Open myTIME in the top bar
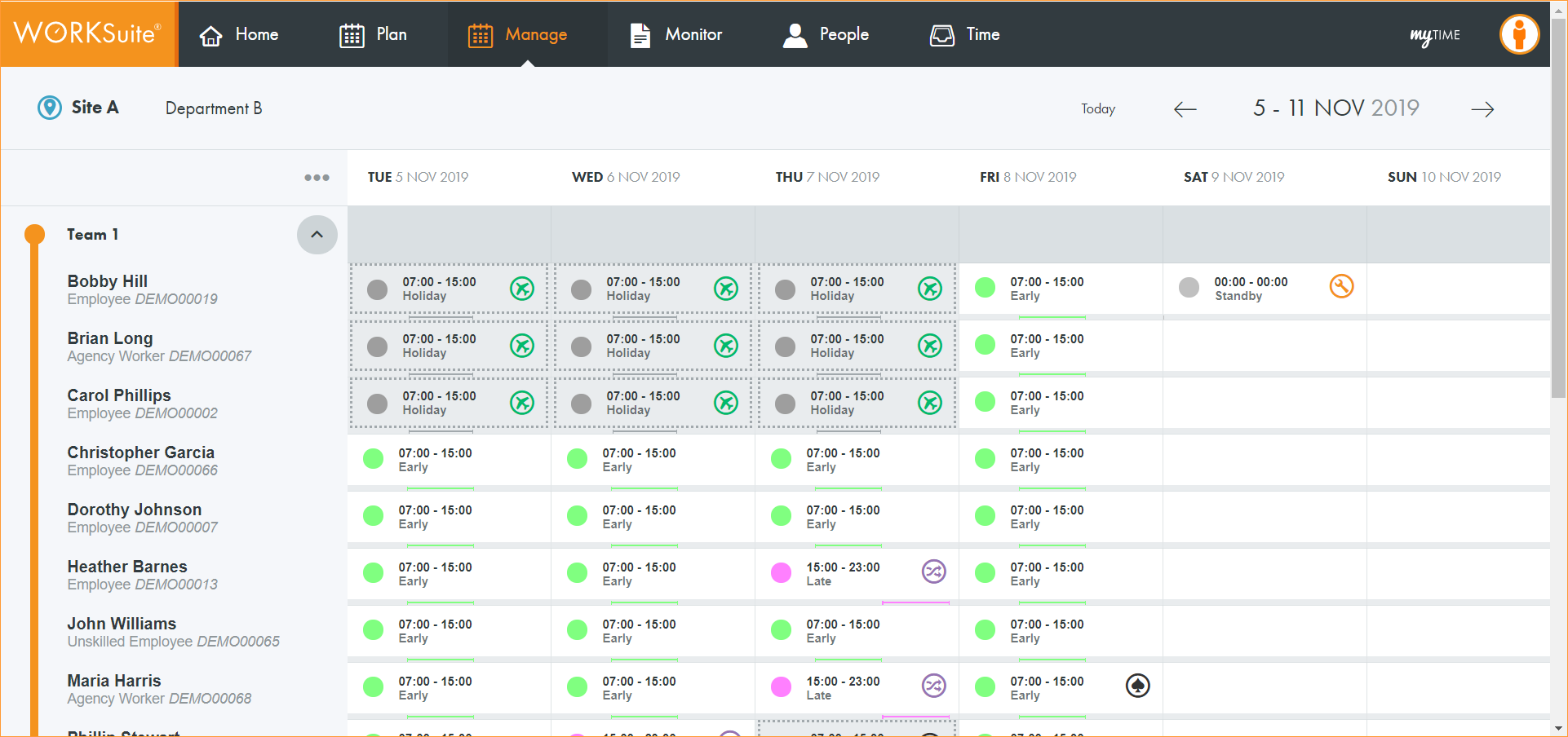The image size is (1568, 737). [1434, 35]
